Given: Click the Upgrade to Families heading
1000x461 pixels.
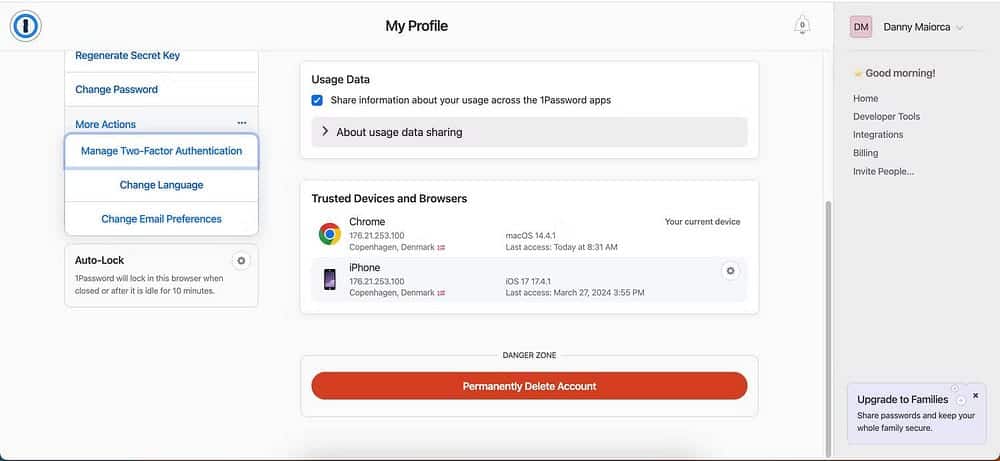Looking at the screenshot, I should [902, 399].
